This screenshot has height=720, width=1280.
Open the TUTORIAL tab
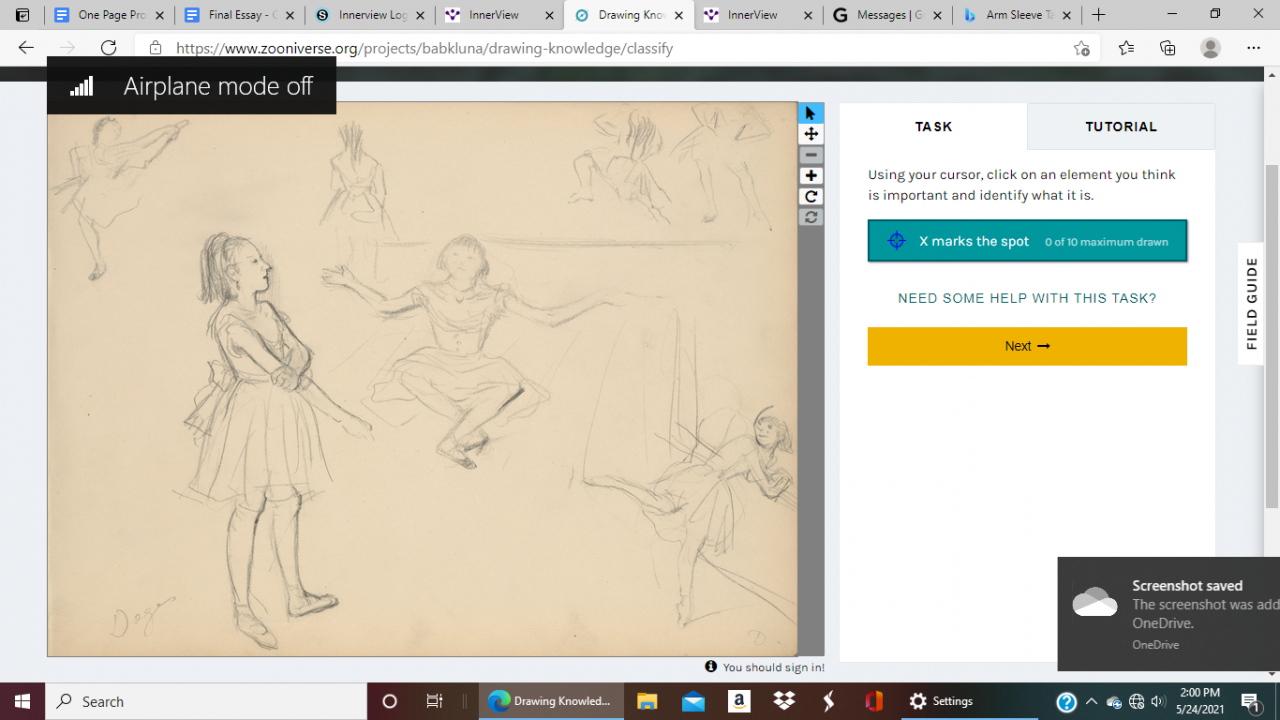coord(1121,127)
